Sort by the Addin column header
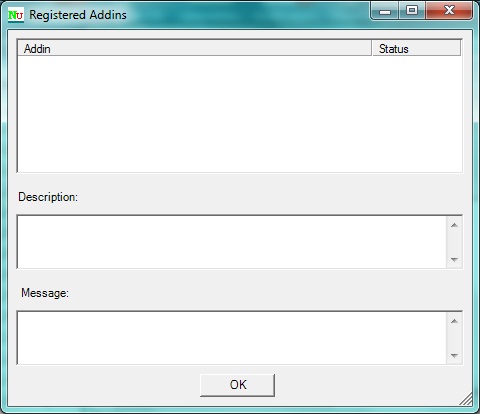The width and height of the screenshot is (480, 414). [x=194, y=49]
